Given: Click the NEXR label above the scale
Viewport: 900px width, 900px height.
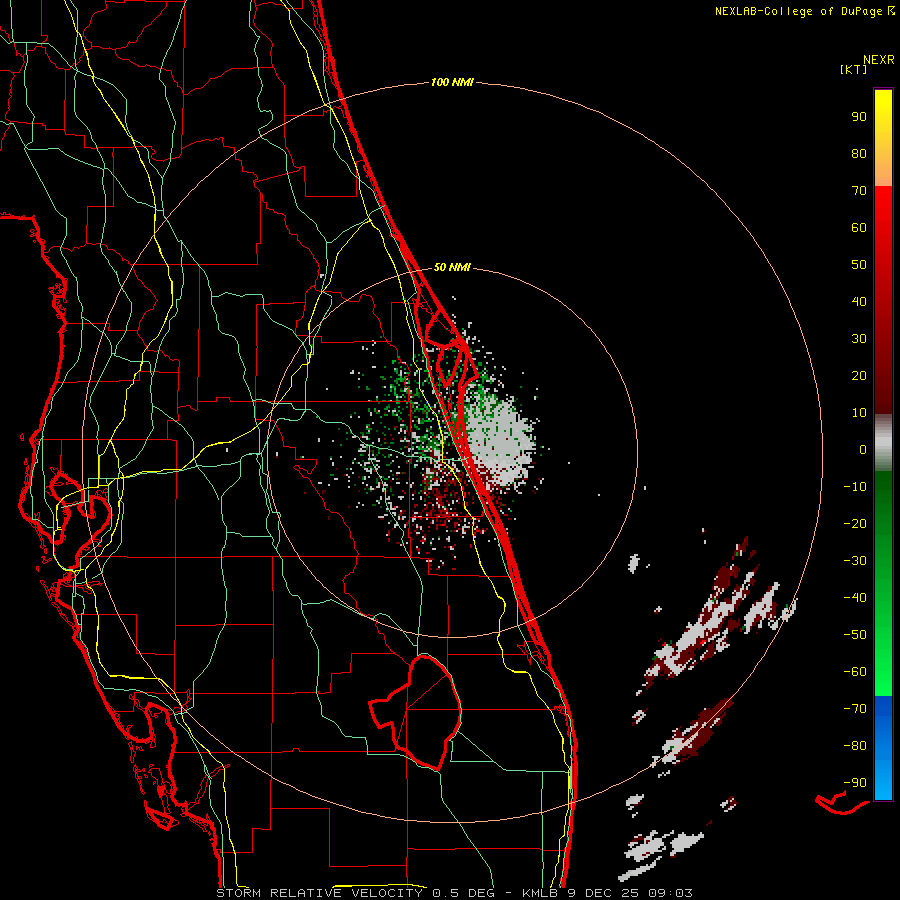Looking at the screenshot, I should pos(879,60).
